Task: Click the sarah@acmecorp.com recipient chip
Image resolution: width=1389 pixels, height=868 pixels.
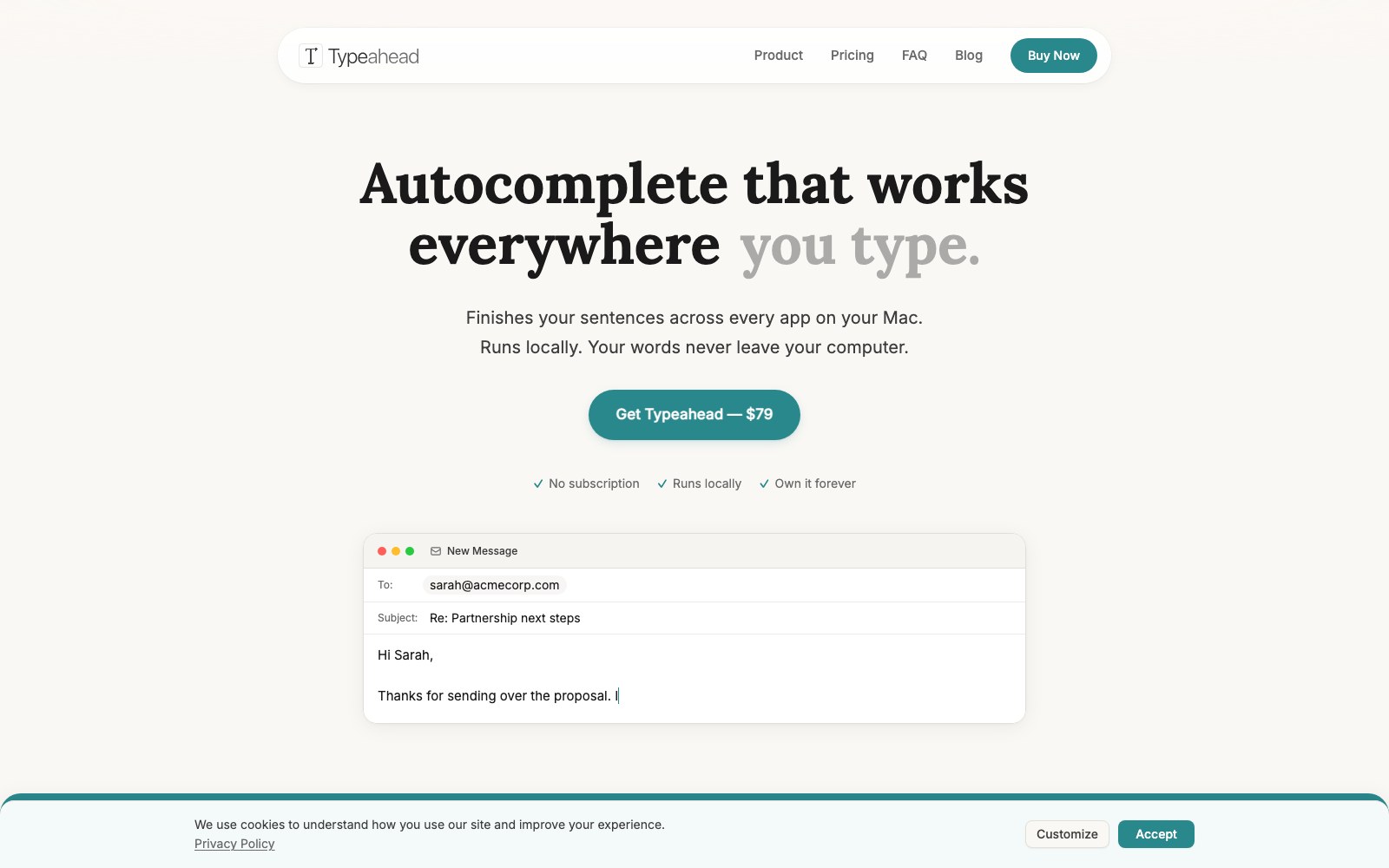Action: tap(494, 585)
